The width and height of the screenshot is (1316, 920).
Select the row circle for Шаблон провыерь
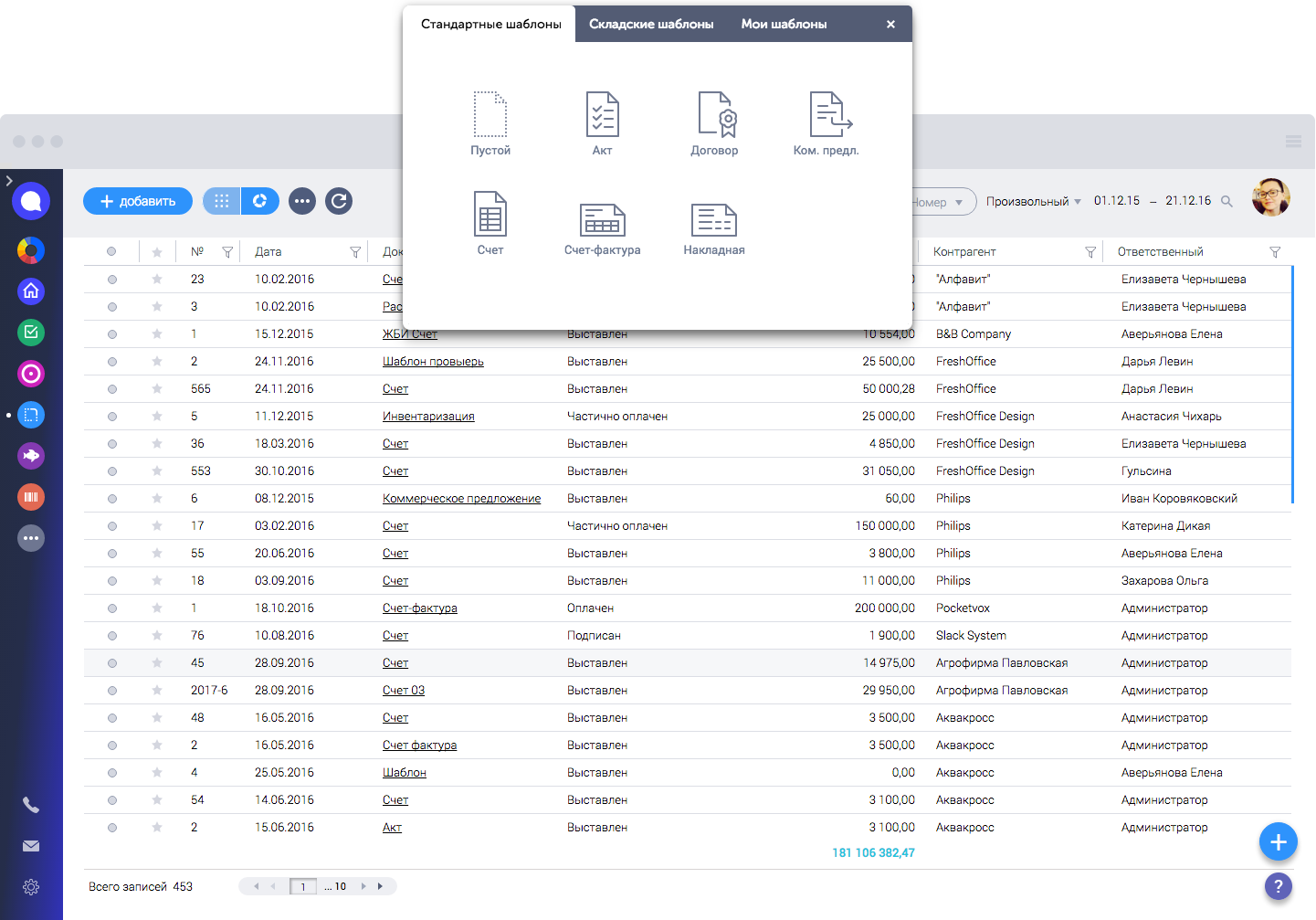[112, 362]
